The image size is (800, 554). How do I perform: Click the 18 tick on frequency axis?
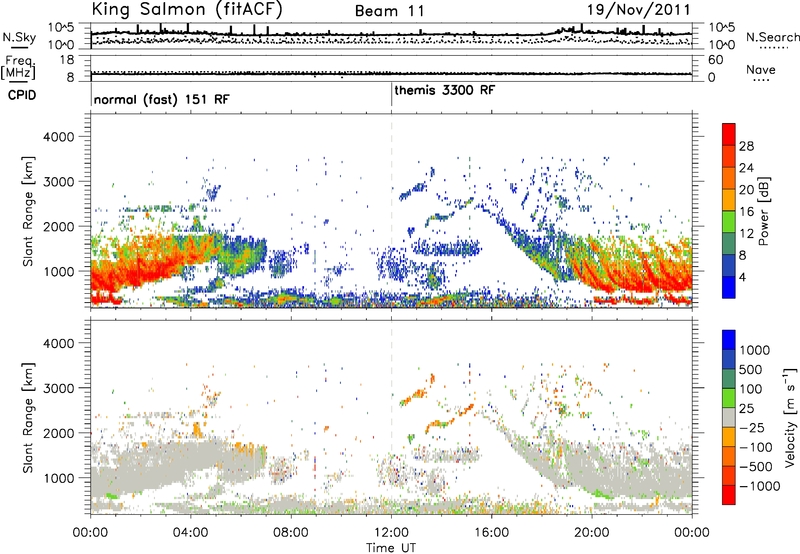pyautogui.click(x=67, y=60)
